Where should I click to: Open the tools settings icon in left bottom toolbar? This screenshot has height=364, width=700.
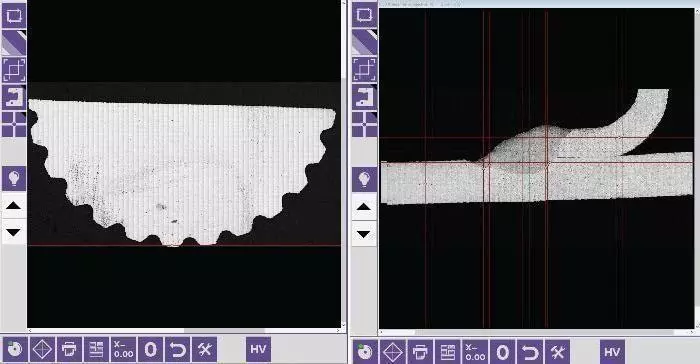[x=204, y=349]
